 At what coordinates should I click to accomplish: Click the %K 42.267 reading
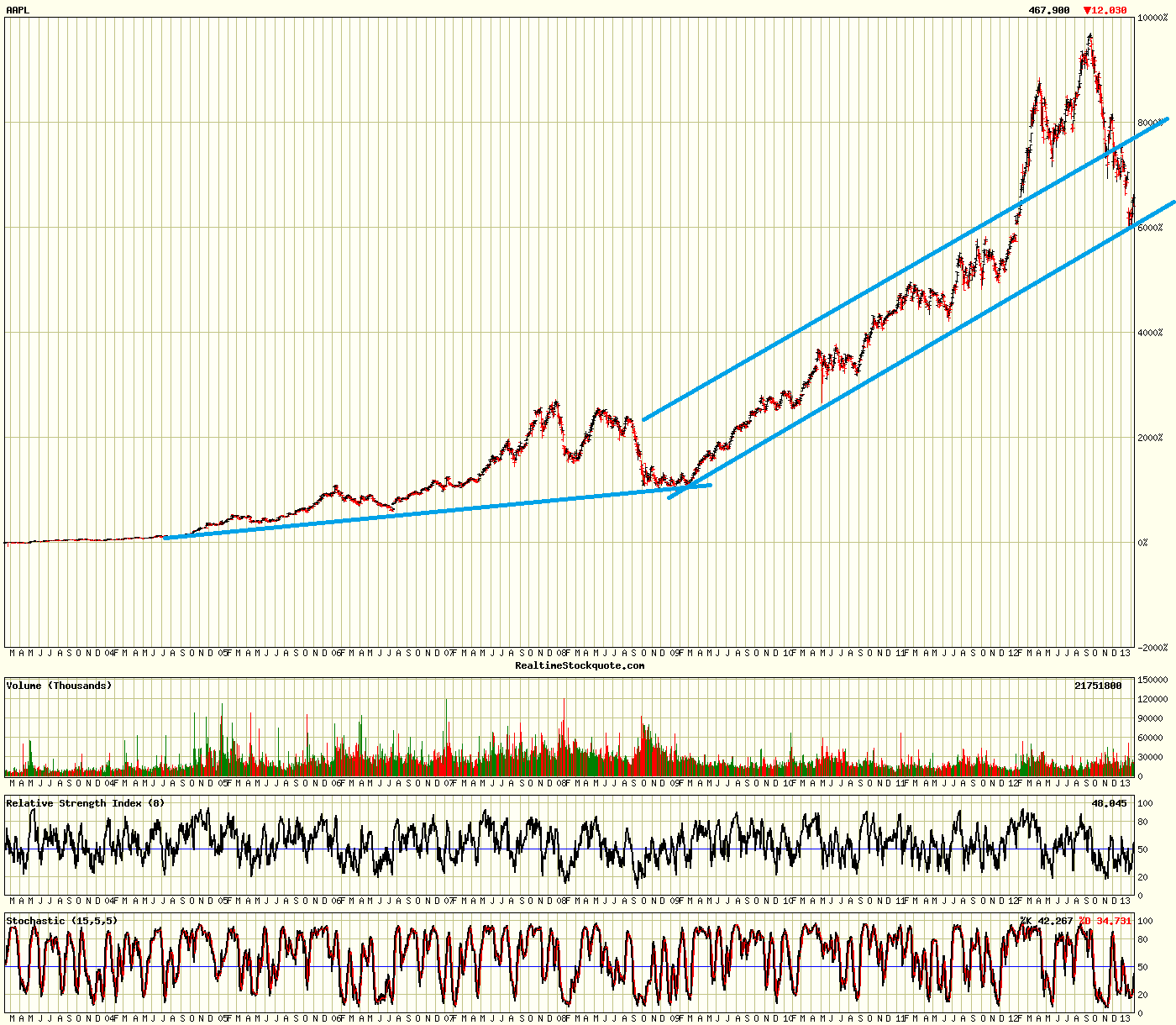(x=1045, y=920)
